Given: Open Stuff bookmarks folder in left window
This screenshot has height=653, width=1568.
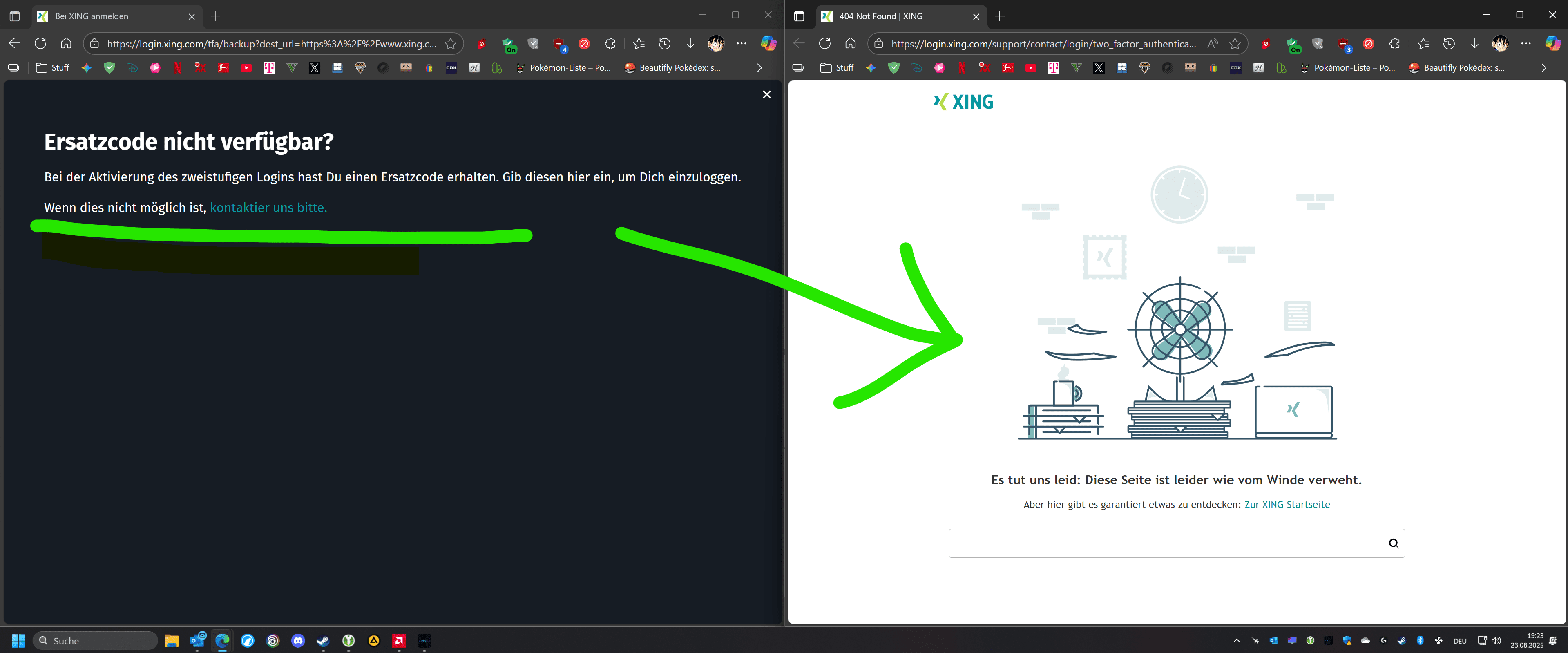Looking at the screenshot, I should (53, 67).
